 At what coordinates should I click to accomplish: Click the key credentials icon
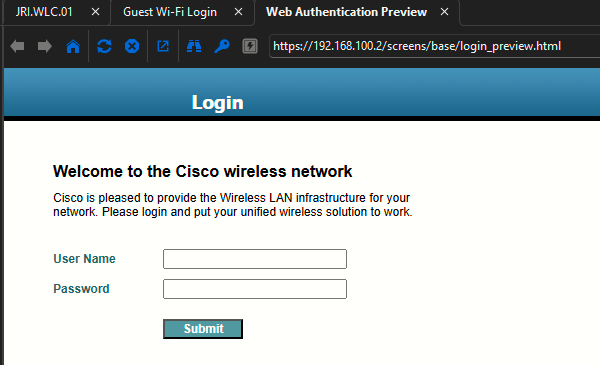coord(222,46)
